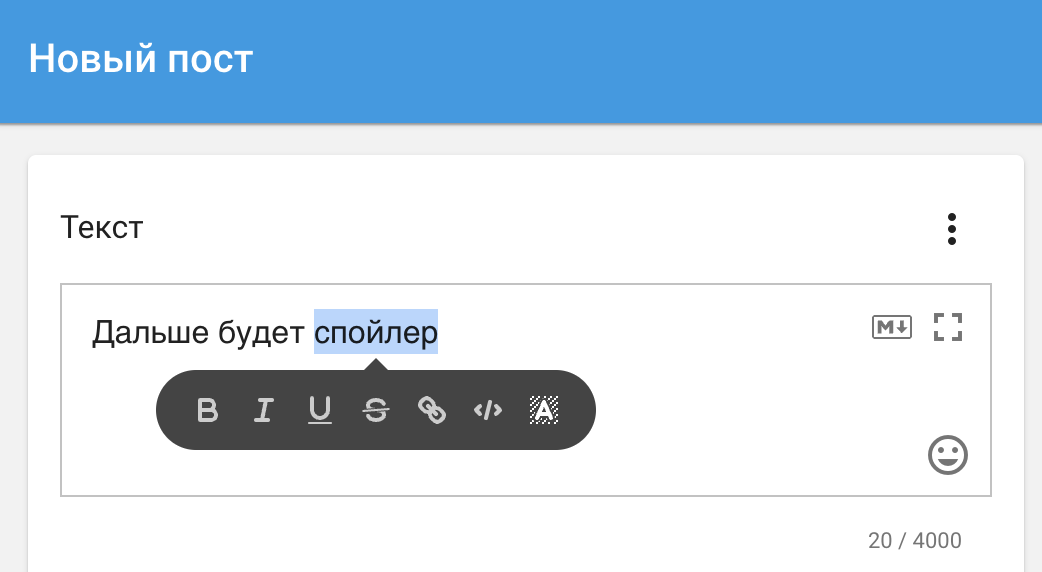Apply bold formatting to selected text

click(207, 410)
